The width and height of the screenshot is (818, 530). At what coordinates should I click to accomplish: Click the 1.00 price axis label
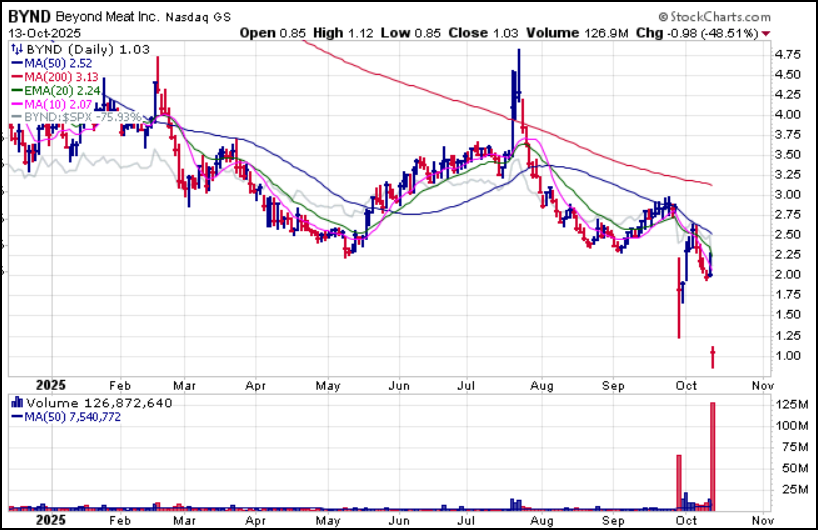788,355
